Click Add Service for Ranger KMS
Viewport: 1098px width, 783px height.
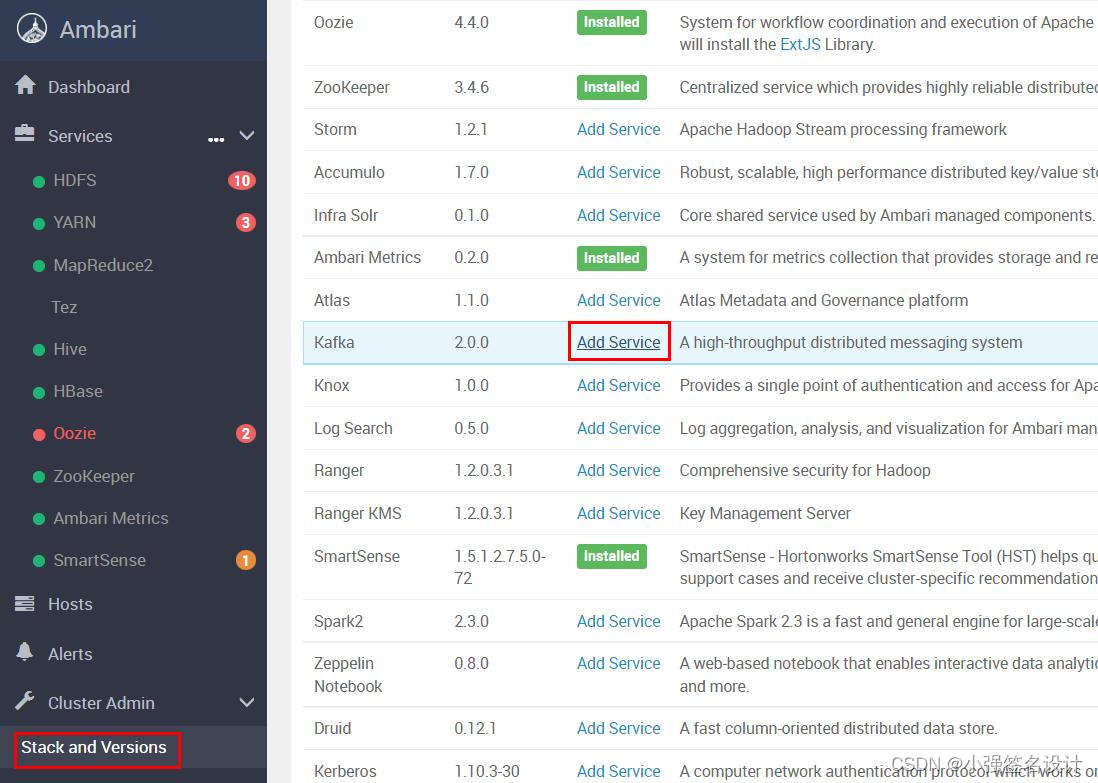click(618, 513)
